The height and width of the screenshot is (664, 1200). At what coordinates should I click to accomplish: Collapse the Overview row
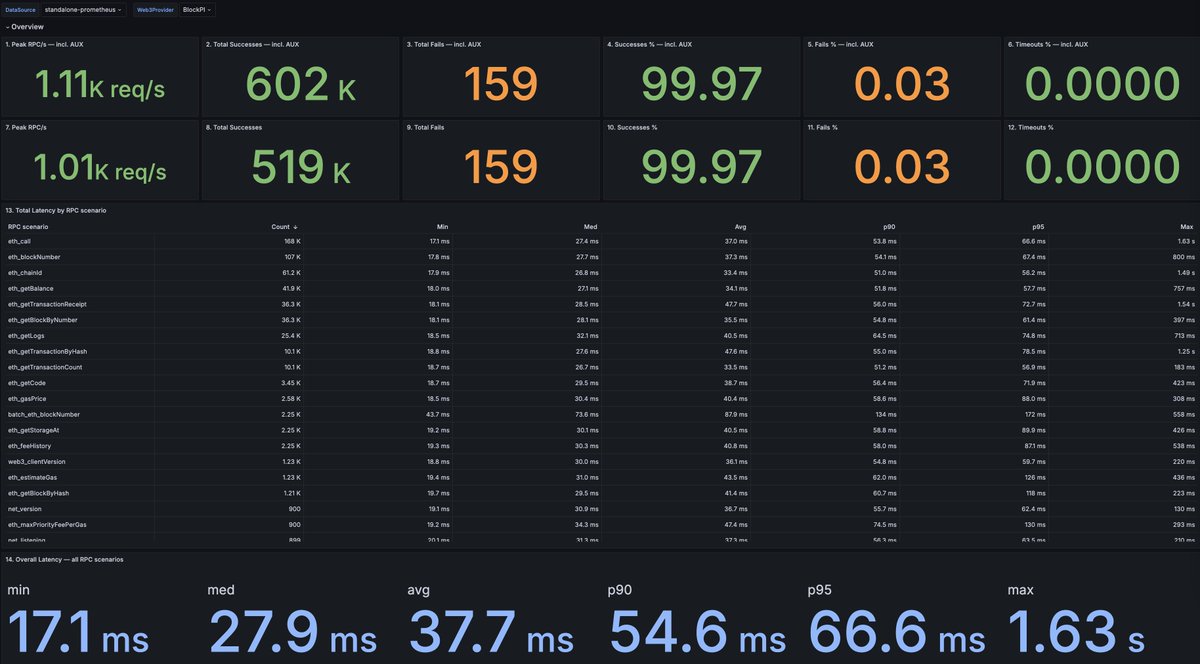pyautogui.click(x=25, y=27)
